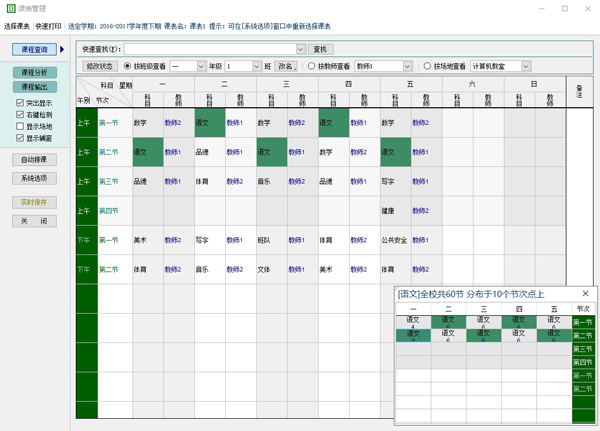Image resolution: width=600 pixels, height=431 pixels.
Task: Click the 关闭 button in sidebar
Action: [34, 221]
